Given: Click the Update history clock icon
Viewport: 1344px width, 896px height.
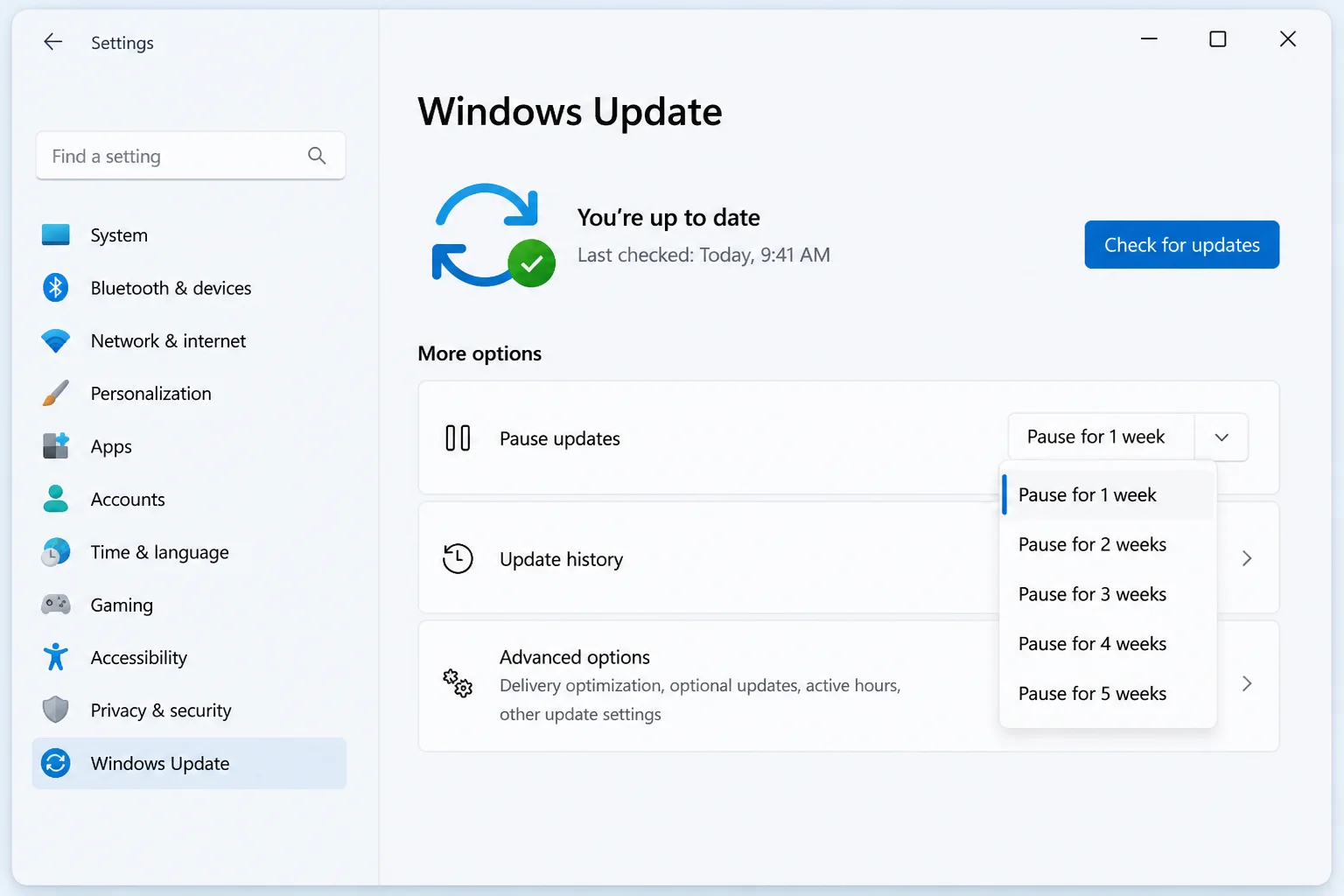Looking at the screenshot, I should click(x=458, y=558).
